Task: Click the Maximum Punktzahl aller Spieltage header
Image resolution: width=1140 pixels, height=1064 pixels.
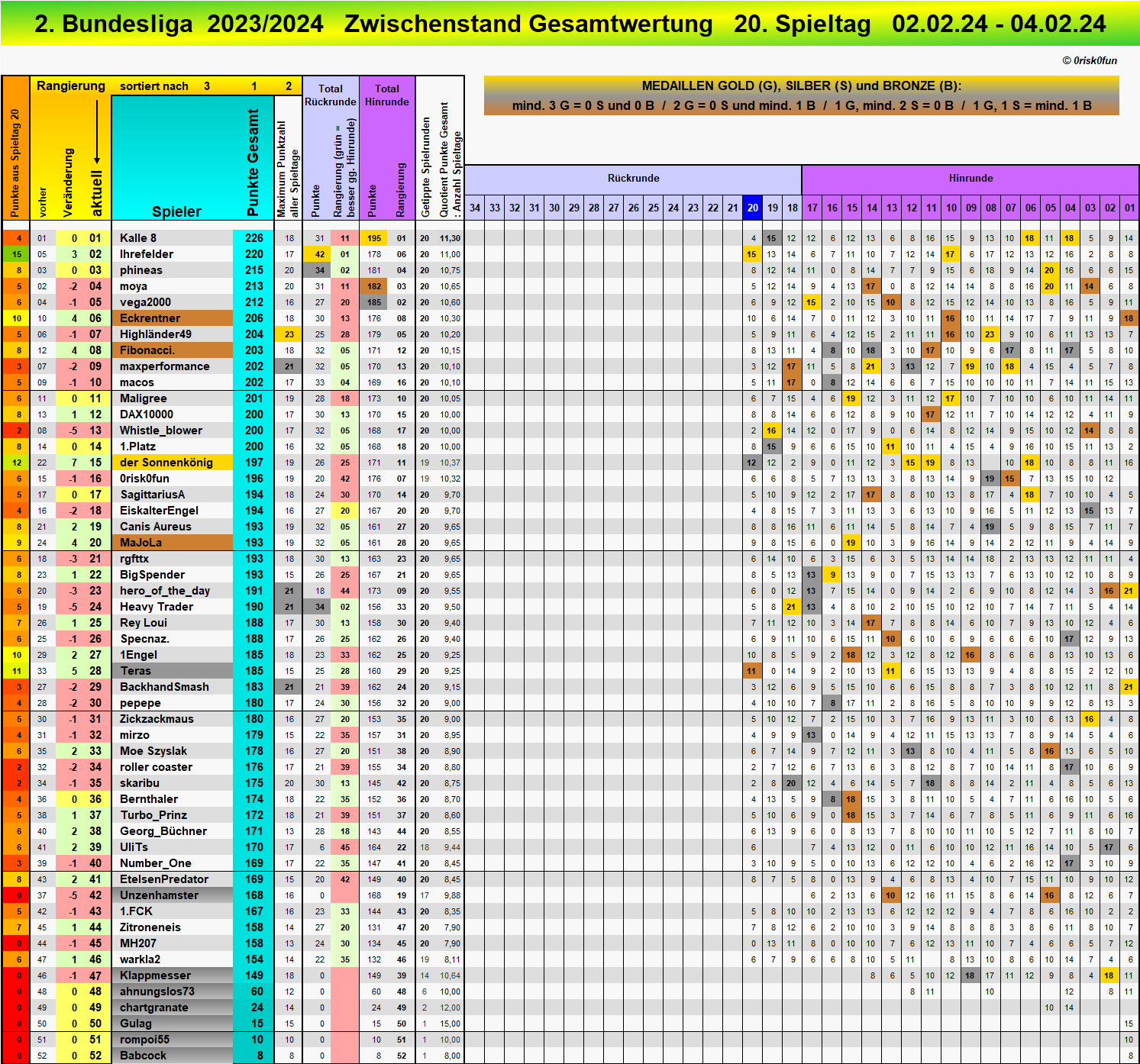Action: tap(288, 169)
